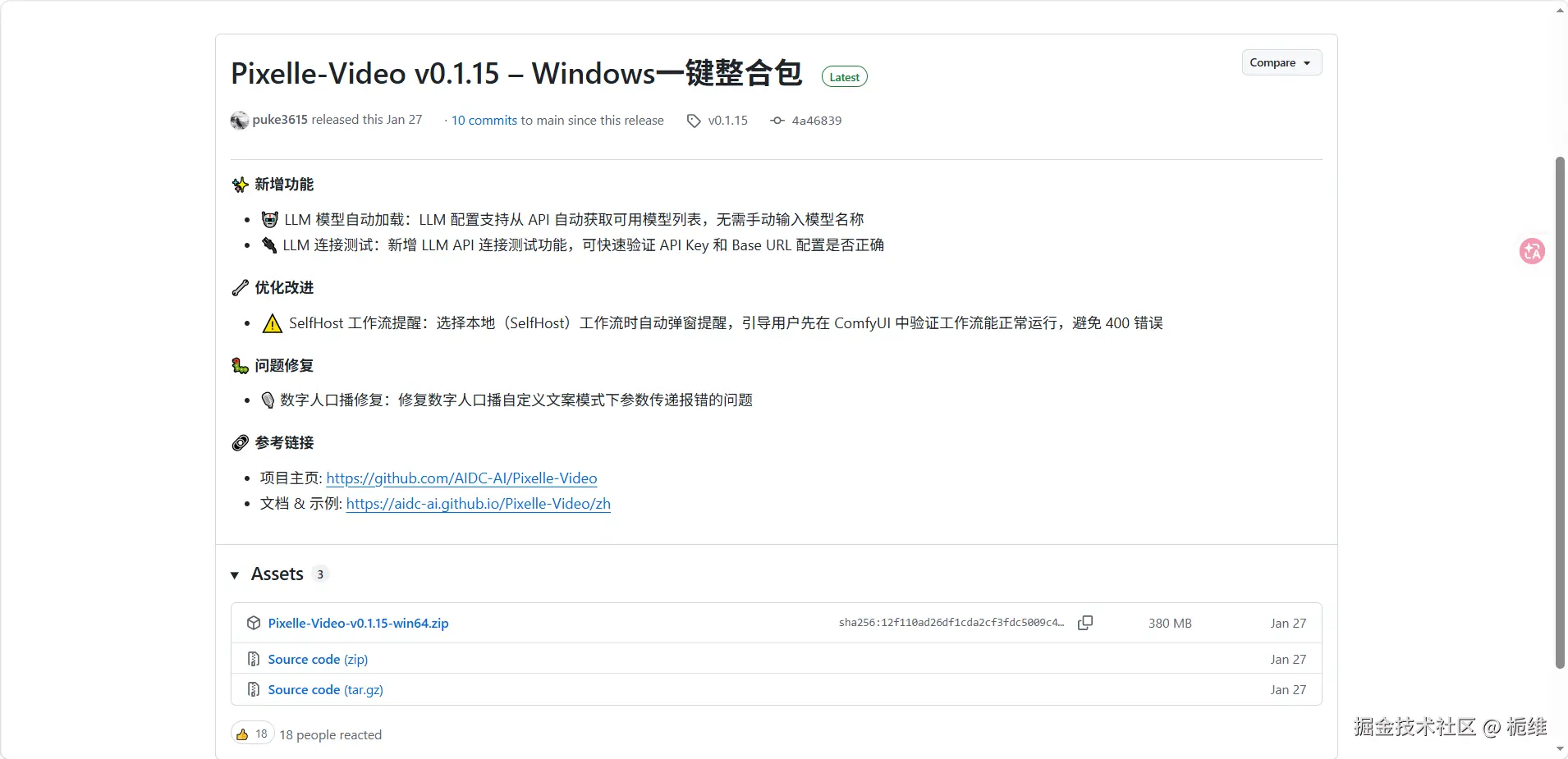This screenshot has width=1568, height=759.
Task: Click the scrollbar down arrow
Action: pos(1560,749)
